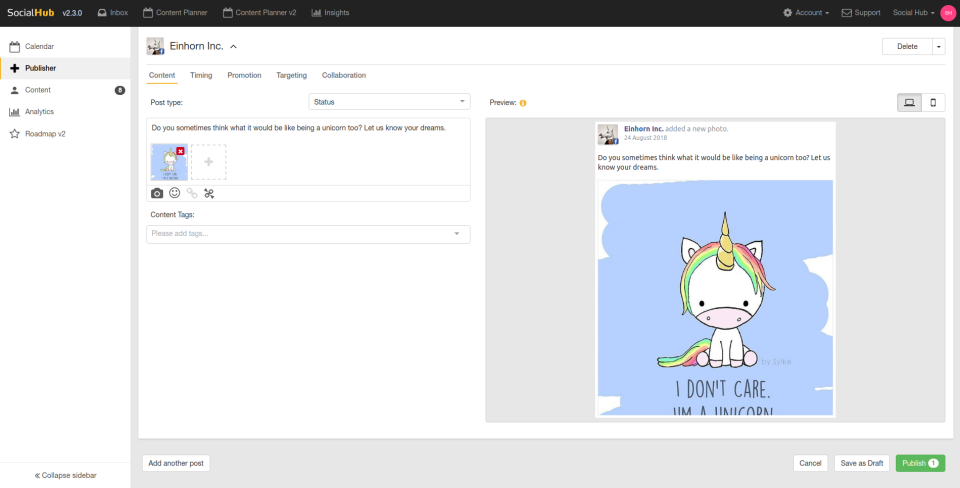Click the Einhorn Inc. profile avatar
The image size is (960, 488).
tap(155, 46)
